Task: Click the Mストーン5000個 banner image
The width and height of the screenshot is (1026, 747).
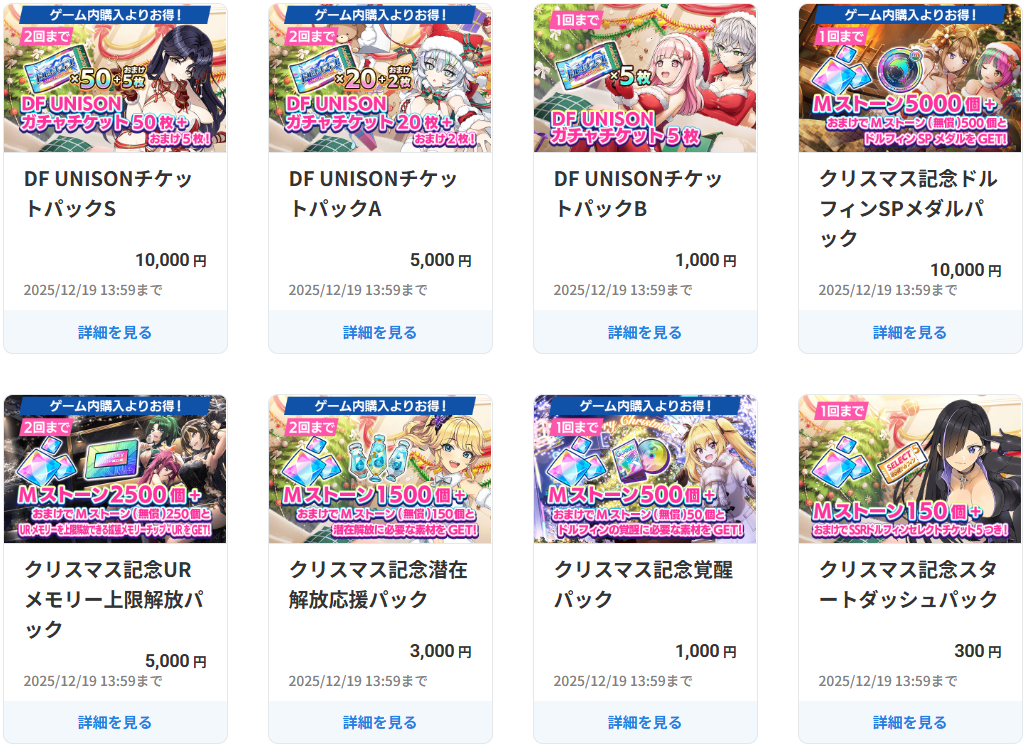Action: pos(910,78)
